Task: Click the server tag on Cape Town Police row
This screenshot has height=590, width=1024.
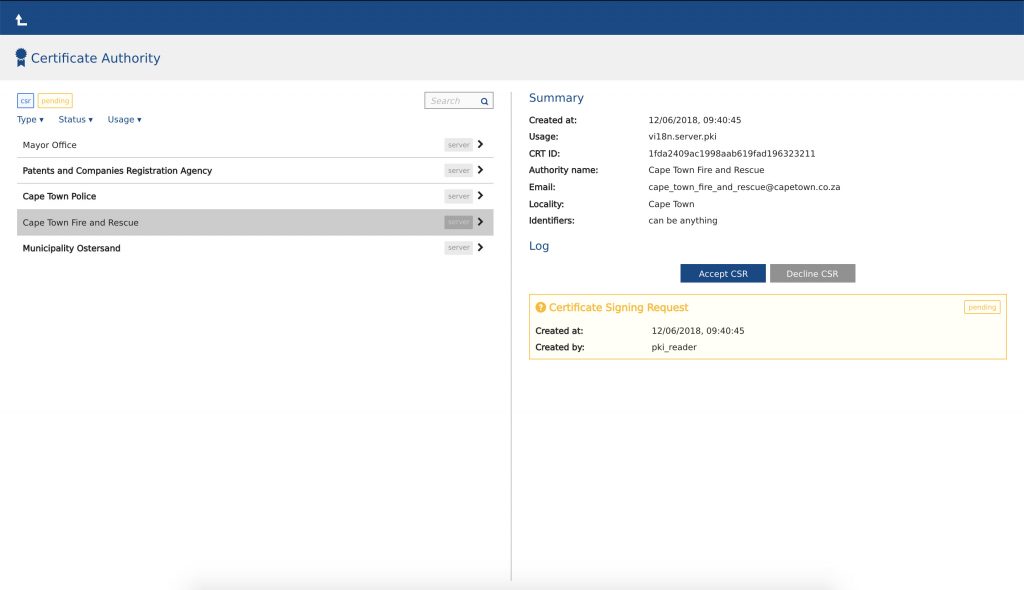Action: (458, 196)
